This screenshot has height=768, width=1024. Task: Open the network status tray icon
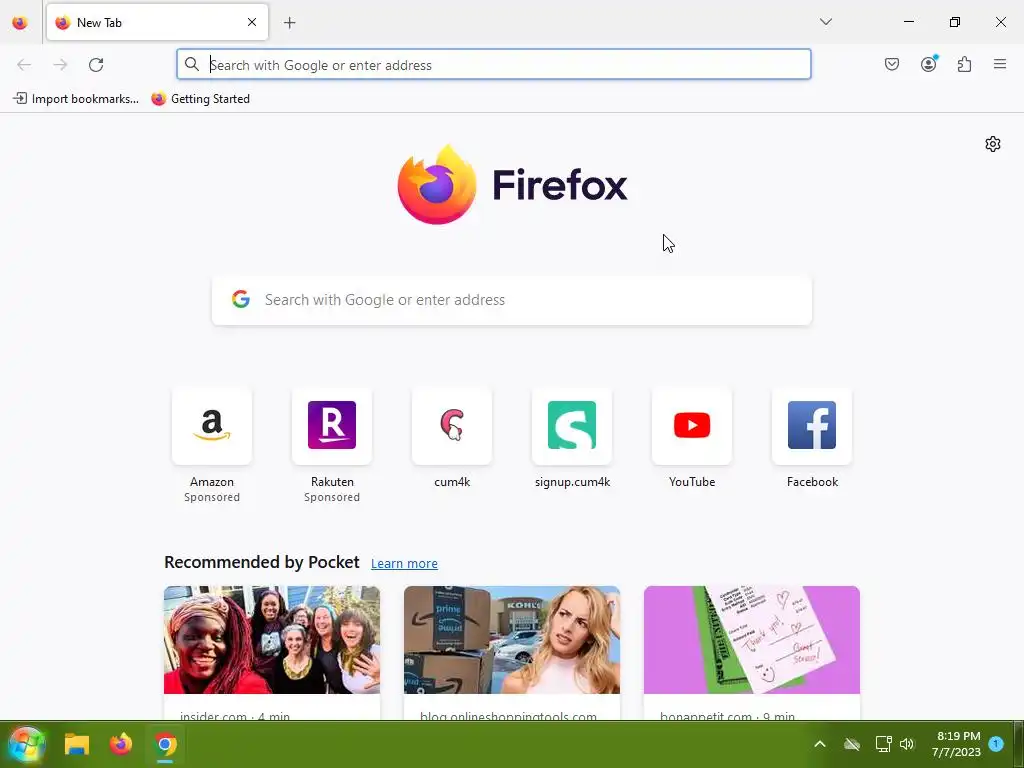pos(883,744)
